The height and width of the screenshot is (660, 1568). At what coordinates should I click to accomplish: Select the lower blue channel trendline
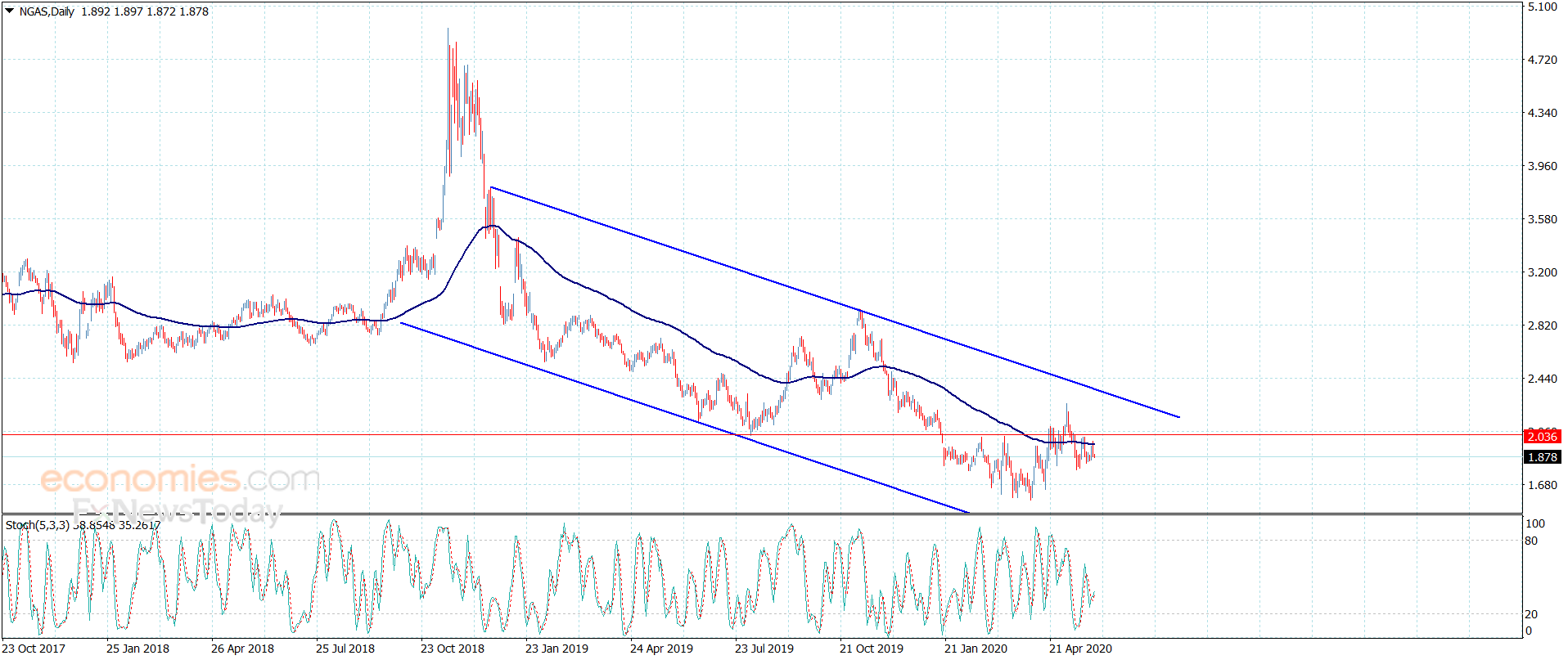[684, 418]
